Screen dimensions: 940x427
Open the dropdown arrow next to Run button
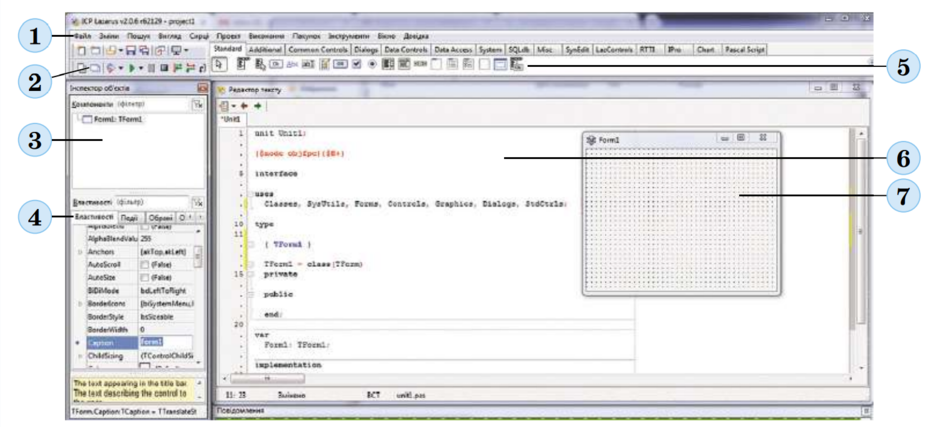pyautogui.click(x=141, y=68)
